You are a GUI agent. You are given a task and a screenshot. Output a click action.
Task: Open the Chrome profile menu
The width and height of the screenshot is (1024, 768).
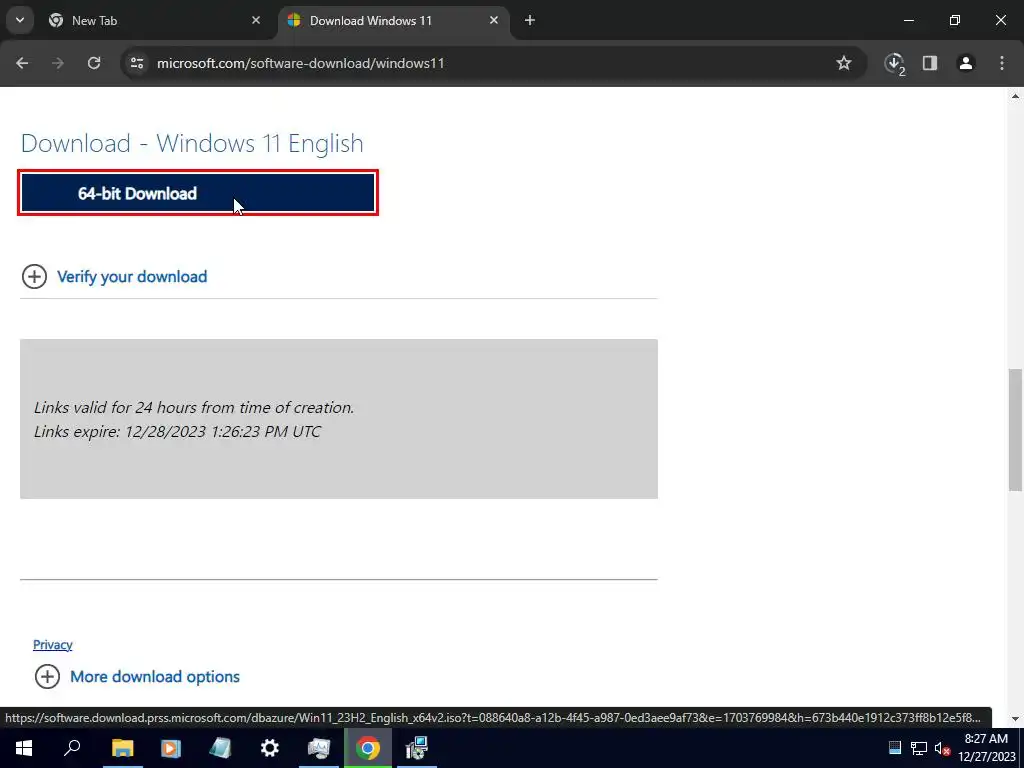click(966, 63)
